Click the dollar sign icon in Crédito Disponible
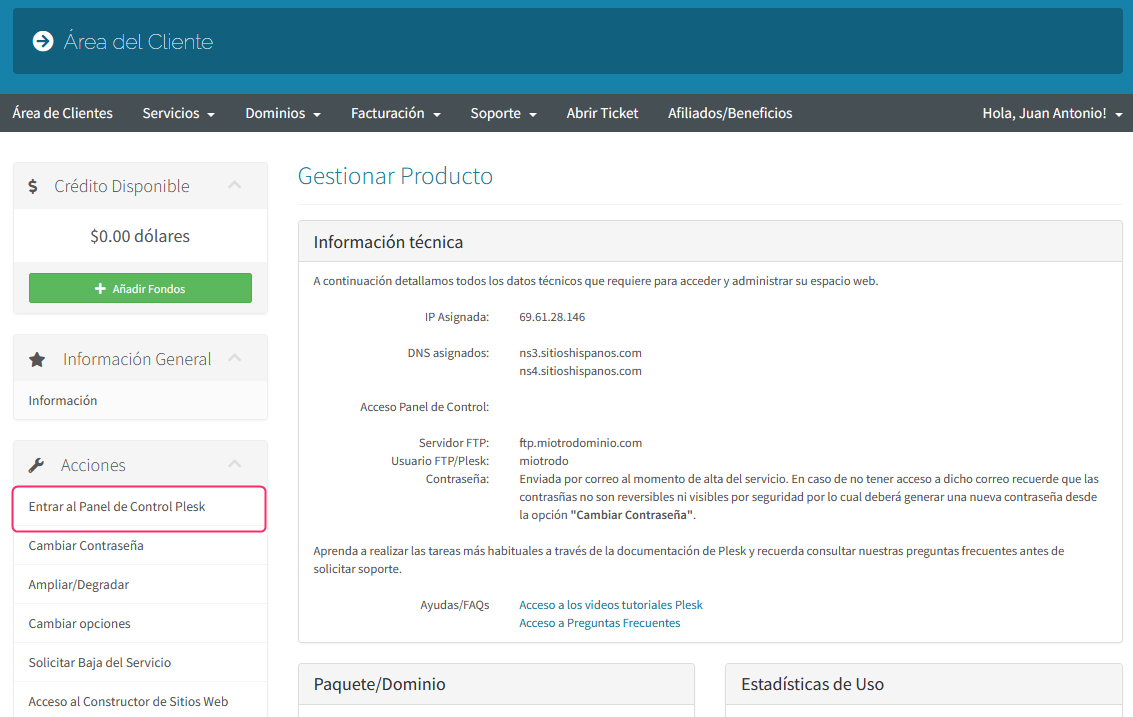The height and width of the screenshot is (717, 1133). tap(33, 186)
